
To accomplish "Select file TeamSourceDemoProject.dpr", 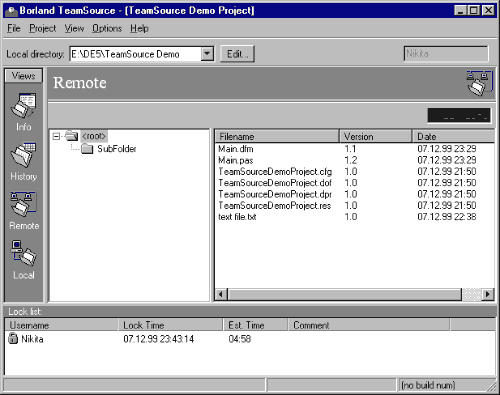I will (275, 194).
